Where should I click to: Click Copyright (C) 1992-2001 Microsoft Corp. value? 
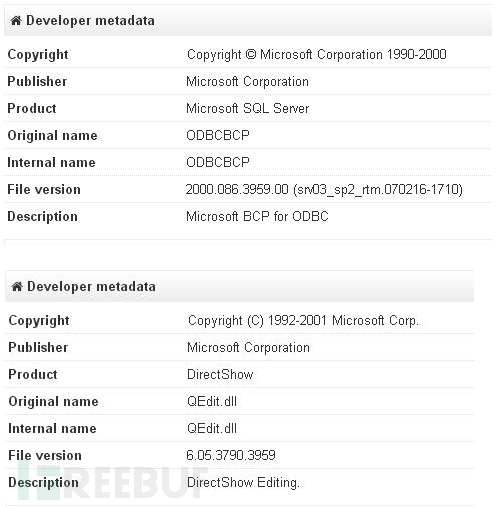(303, 321)
